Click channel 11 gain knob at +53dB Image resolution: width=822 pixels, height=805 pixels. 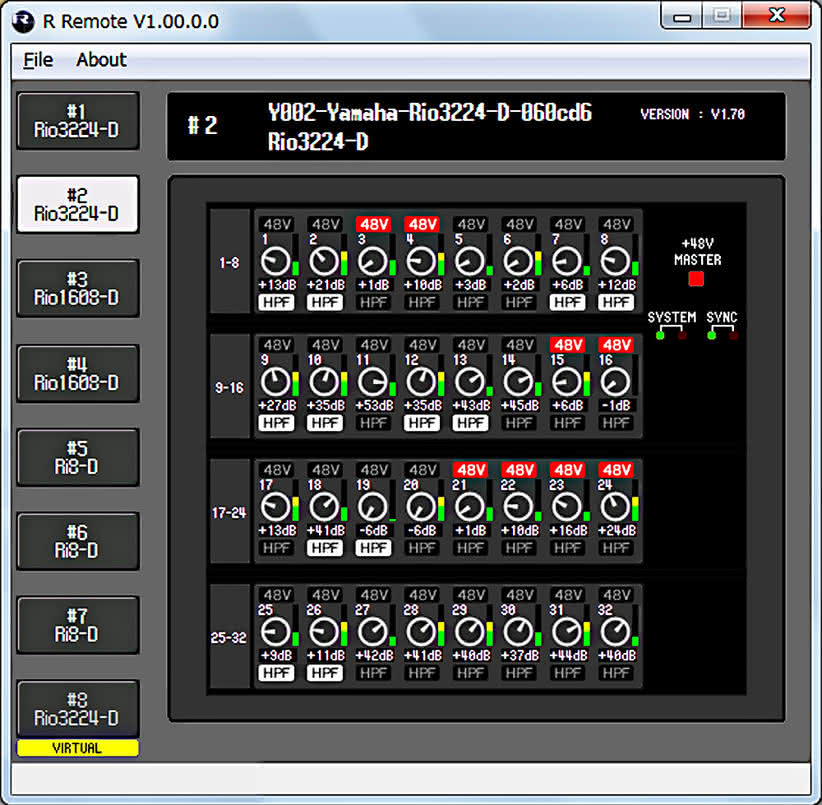(x=372, y=382)
